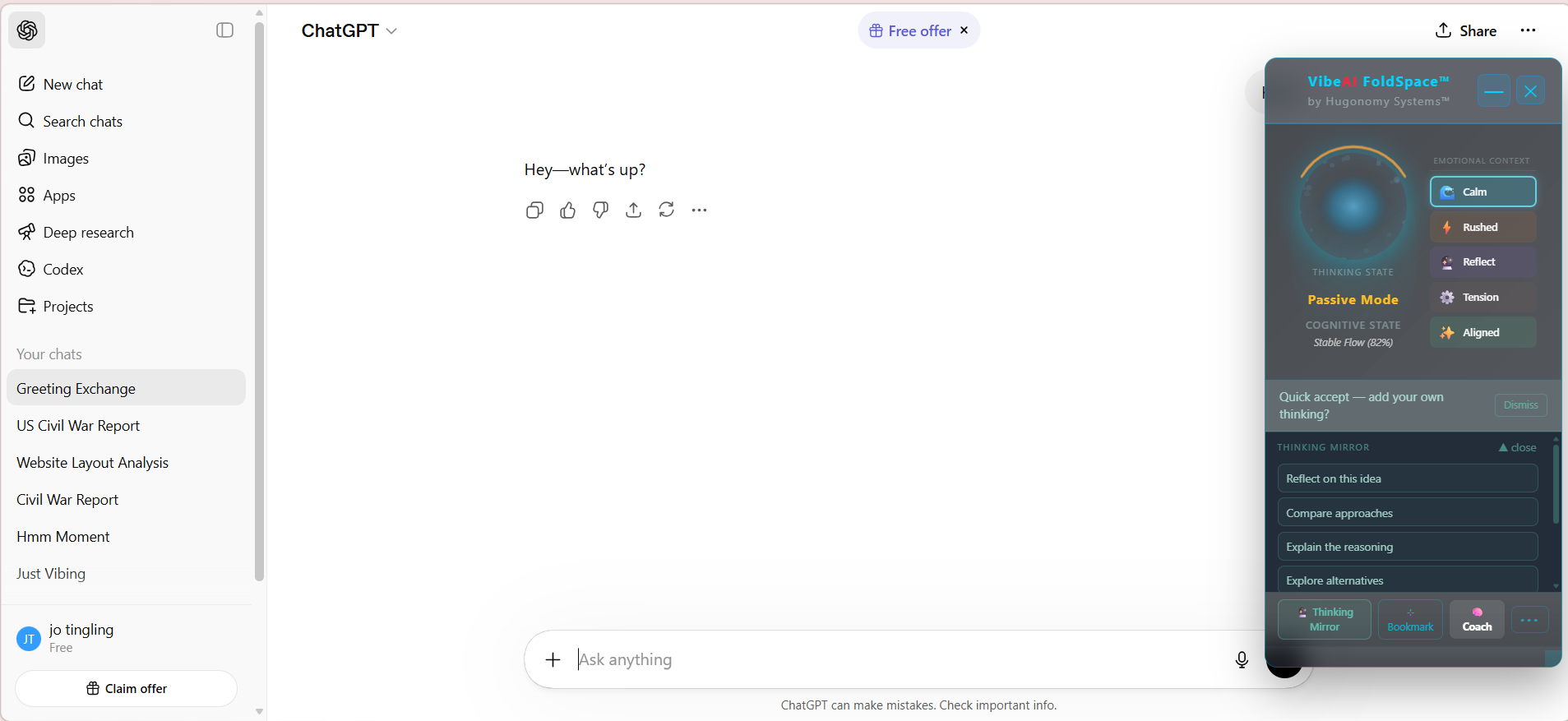Minimize the VibeAI FoldSpace panel
Screen dimensions: 1568x721
pos(1494,90)
